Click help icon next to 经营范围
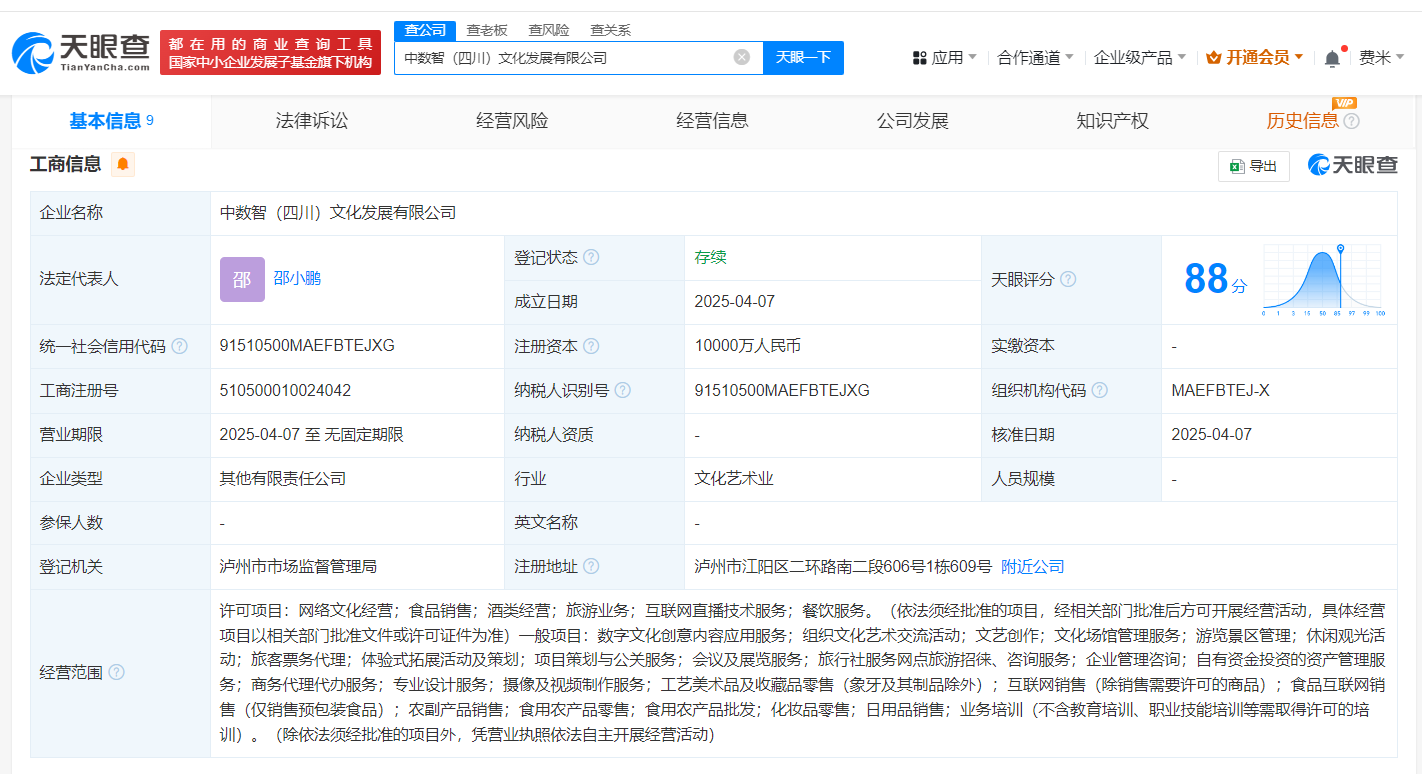The width and height of the screenshot is (1422, 774). tap(116, 672)
